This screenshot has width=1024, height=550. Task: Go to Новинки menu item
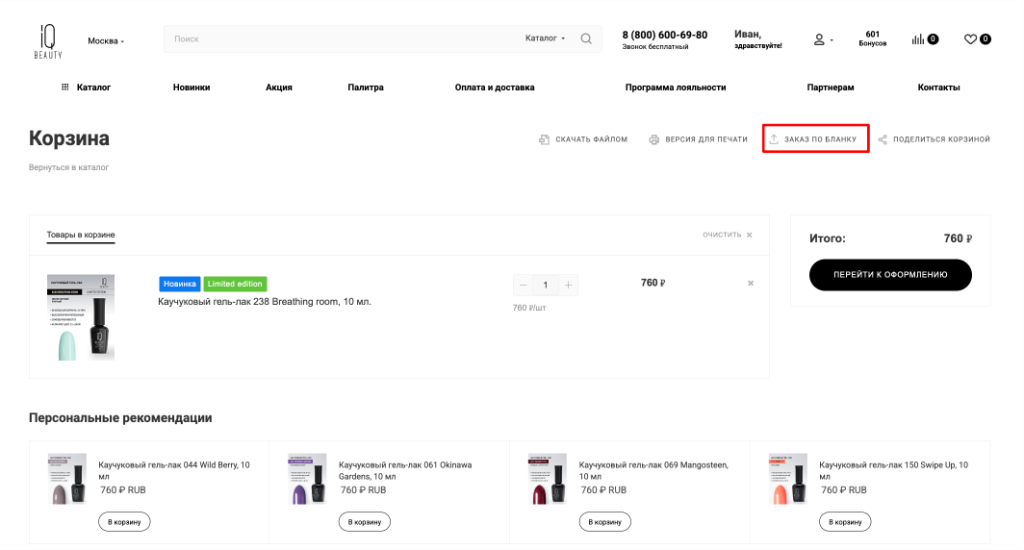[191, 87]
